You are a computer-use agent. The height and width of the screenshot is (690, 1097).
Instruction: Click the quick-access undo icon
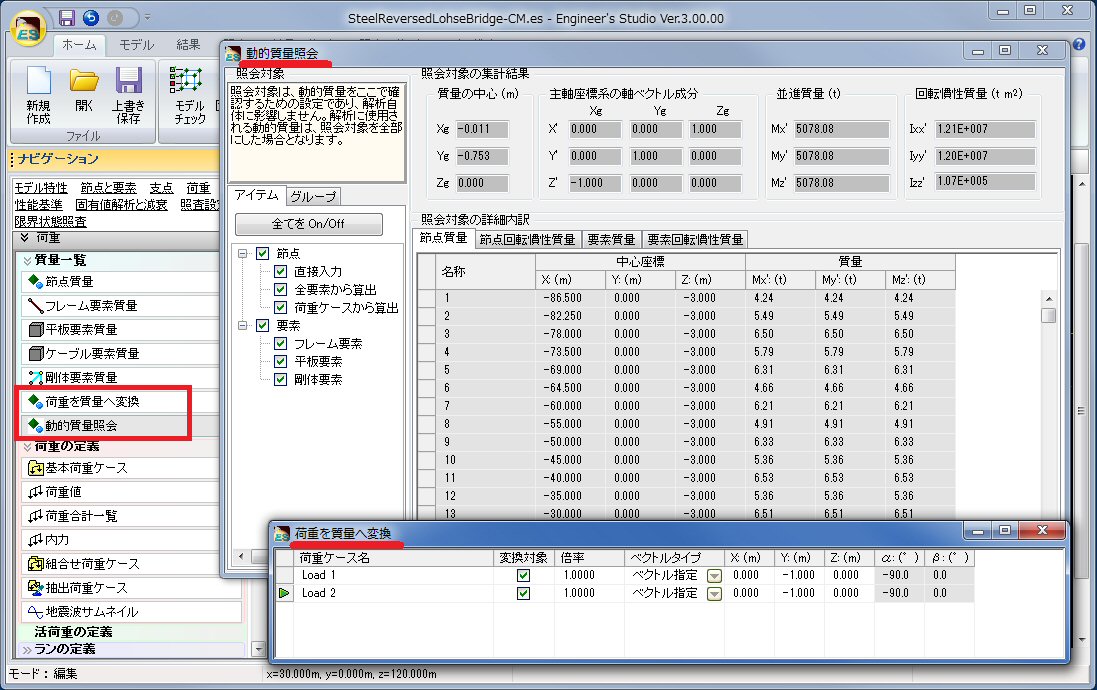(x=91, y=18)
